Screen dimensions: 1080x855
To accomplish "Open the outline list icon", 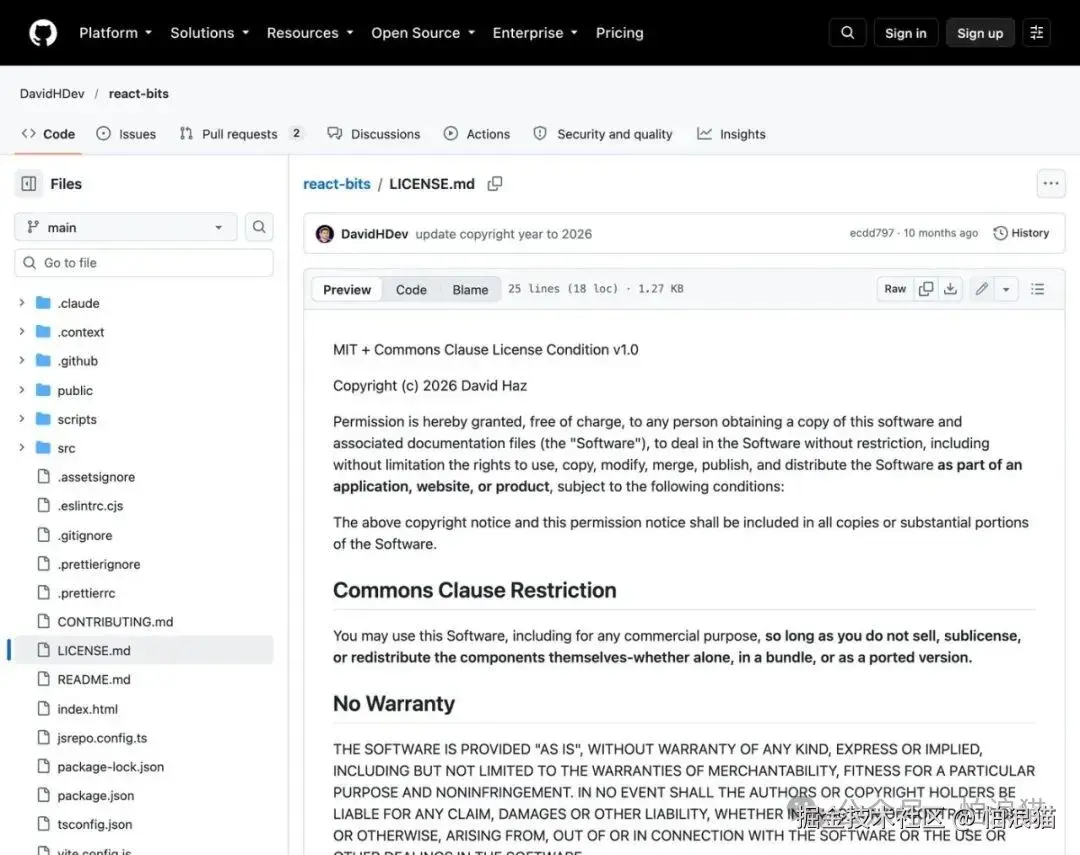I will 1037,289.
